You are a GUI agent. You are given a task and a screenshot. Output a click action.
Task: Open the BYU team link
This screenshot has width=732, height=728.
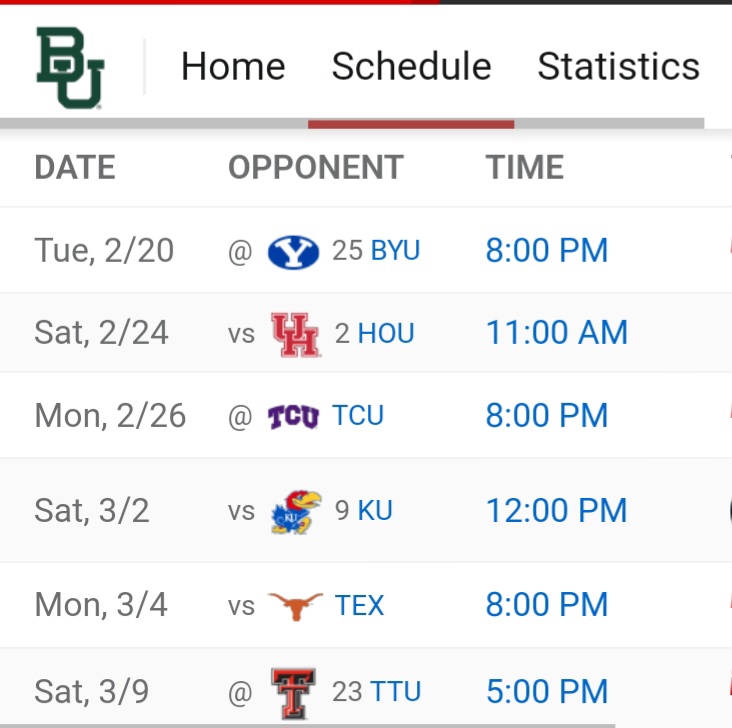tap(395, 250)
